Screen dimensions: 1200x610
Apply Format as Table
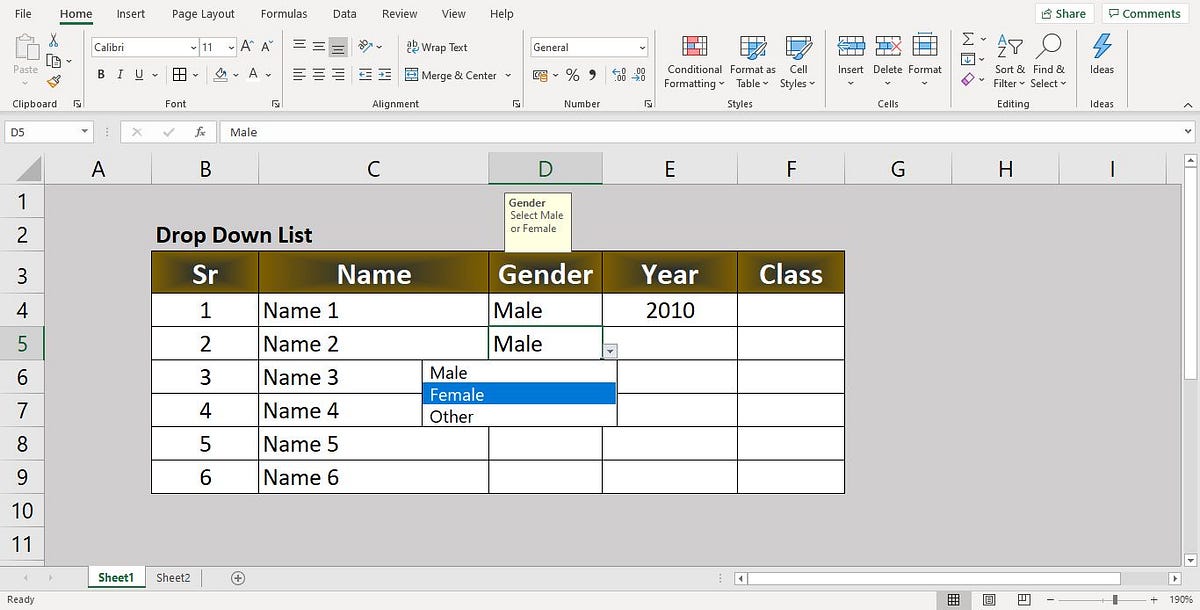pyautogui.click(x=752, y=60)
